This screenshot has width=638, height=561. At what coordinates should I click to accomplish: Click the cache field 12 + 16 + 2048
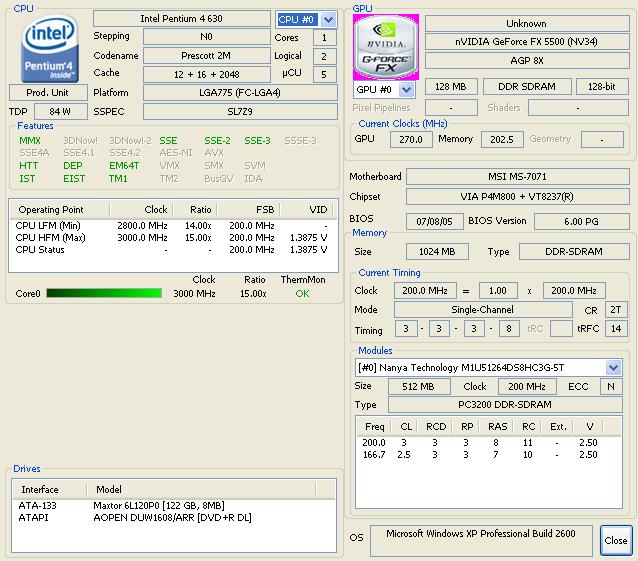pyautogui.click(x=206, y=74)
